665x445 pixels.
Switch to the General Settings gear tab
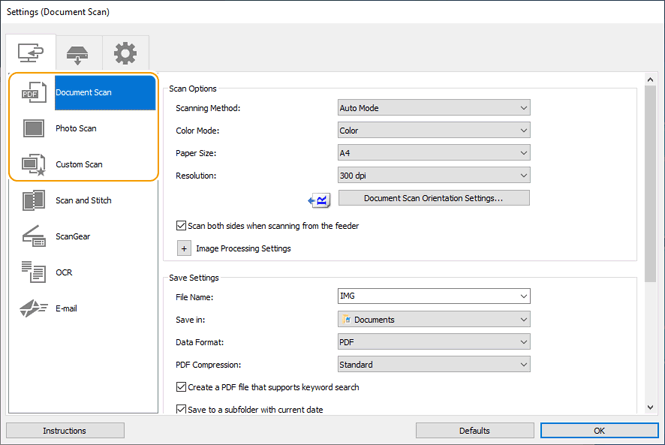point(125,53)
